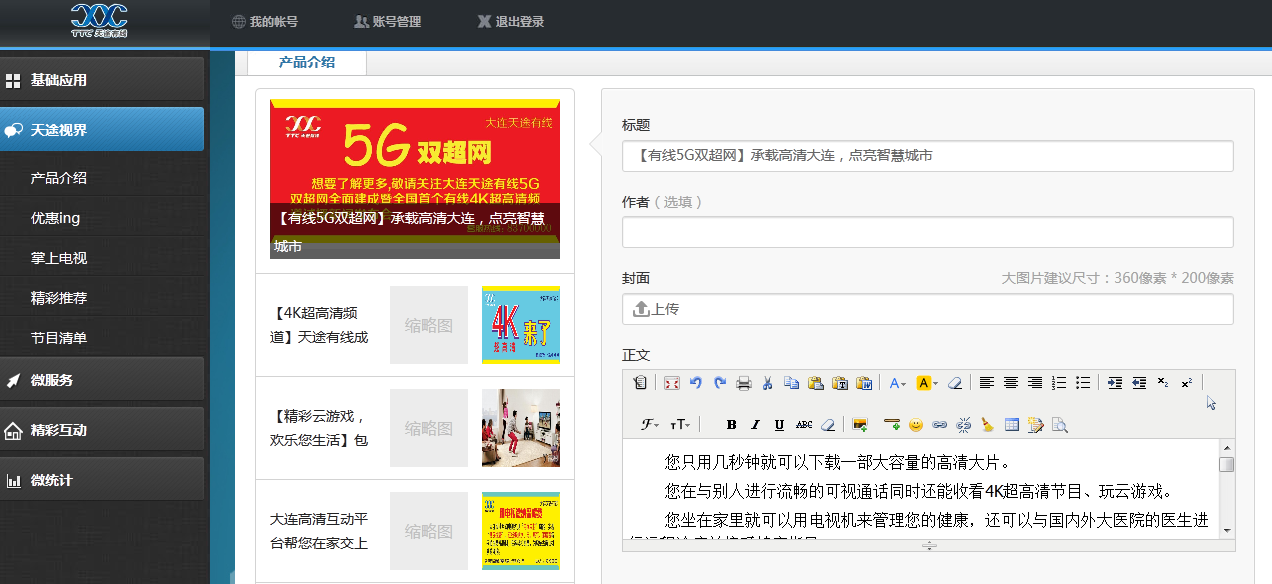The image size is (1272, 584).
Task: Select the 精彩云游戏 article row
Action: [415, 428]
